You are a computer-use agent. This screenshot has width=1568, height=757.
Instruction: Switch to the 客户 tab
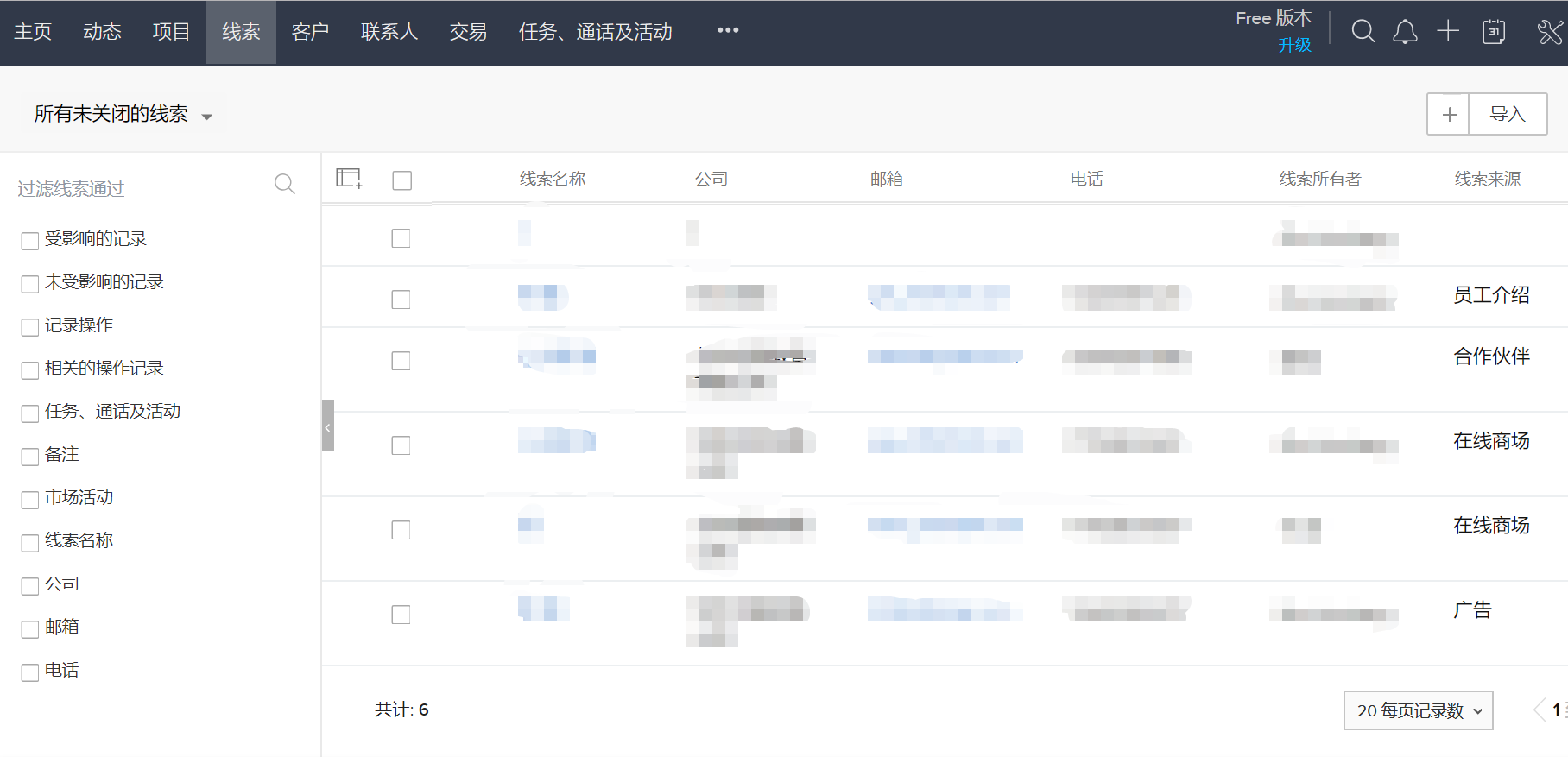pyautogui.click(x=310, y=32)
